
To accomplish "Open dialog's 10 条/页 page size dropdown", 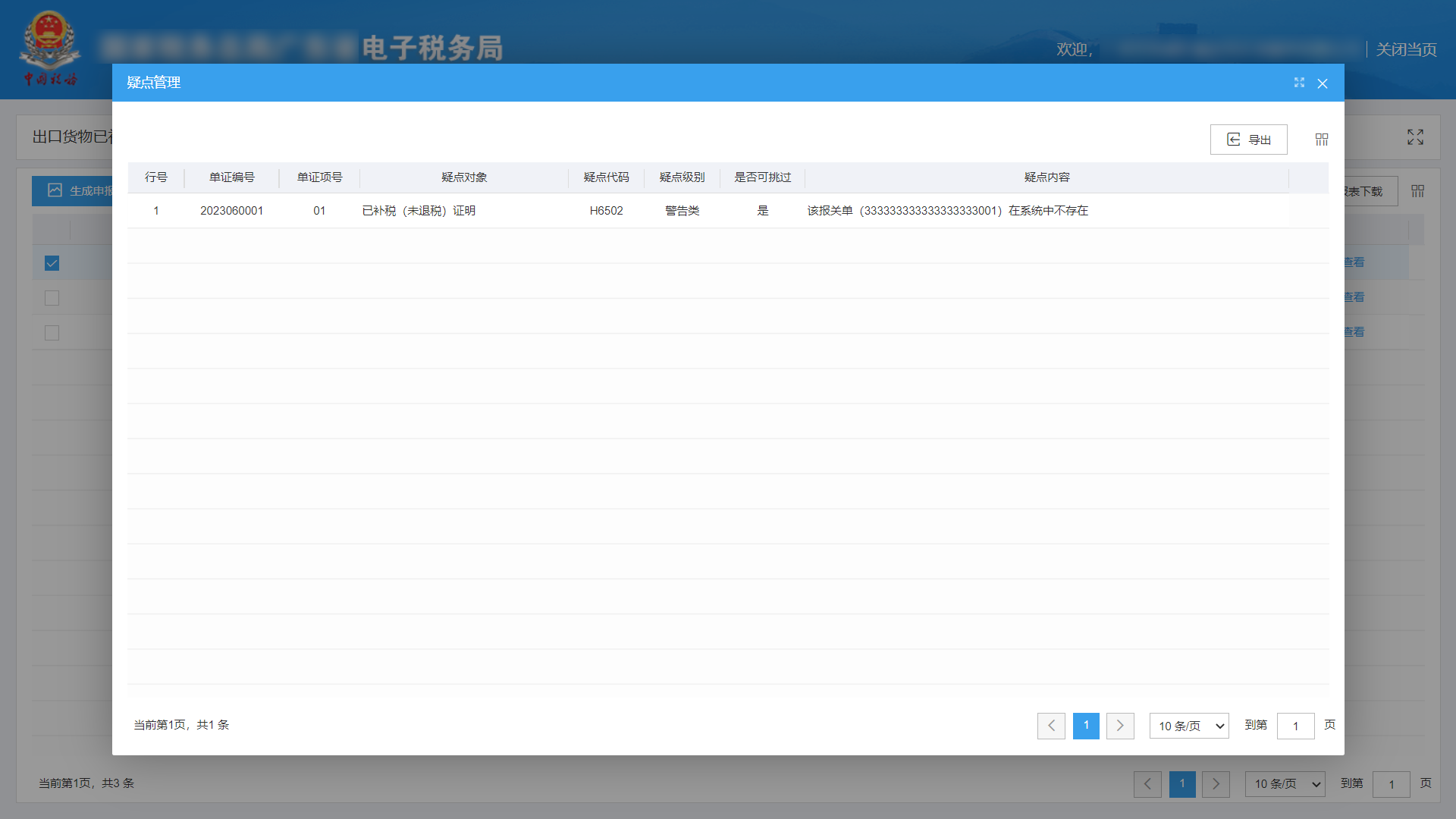I will (1189, 726).
